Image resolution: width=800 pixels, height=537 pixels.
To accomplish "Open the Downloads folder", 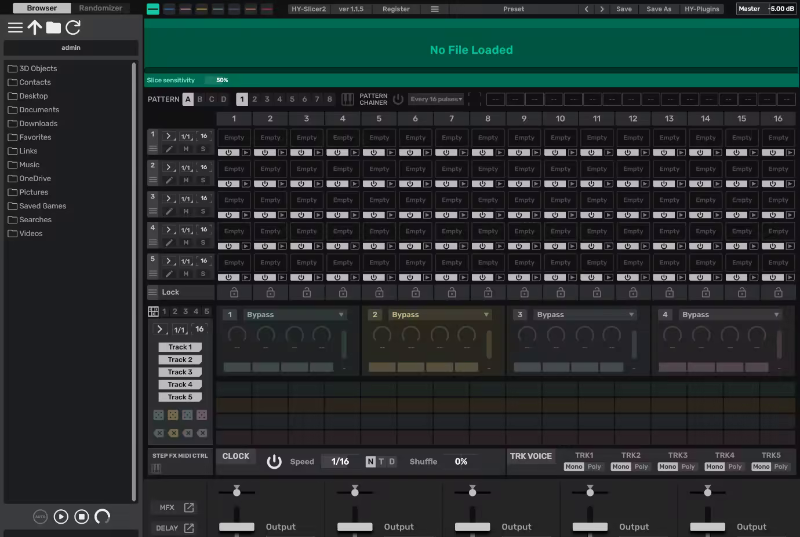I will coord(38,123).
